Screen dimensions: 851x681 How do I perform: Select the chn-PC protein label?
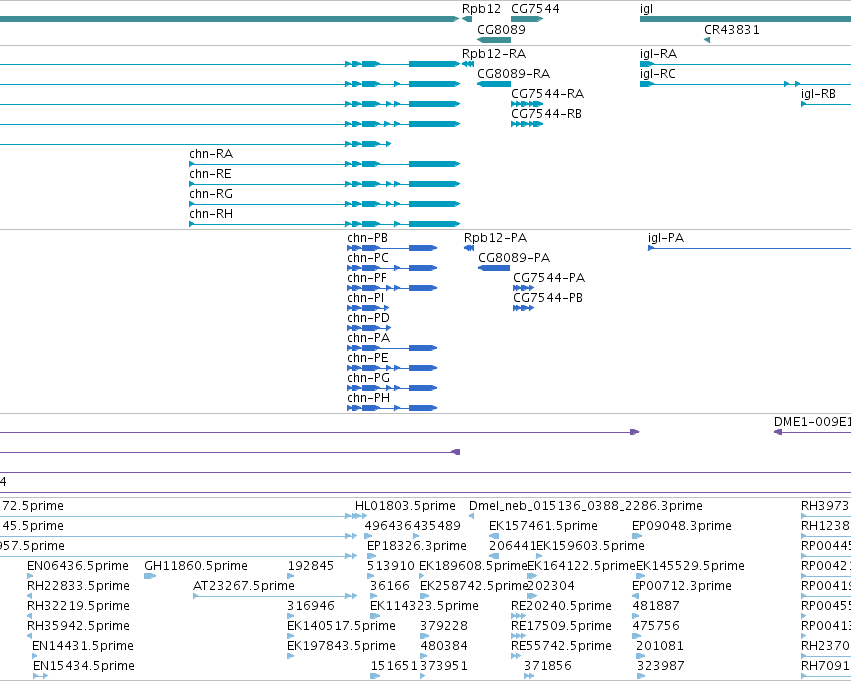pyautogui.click(x=368, y=258)
